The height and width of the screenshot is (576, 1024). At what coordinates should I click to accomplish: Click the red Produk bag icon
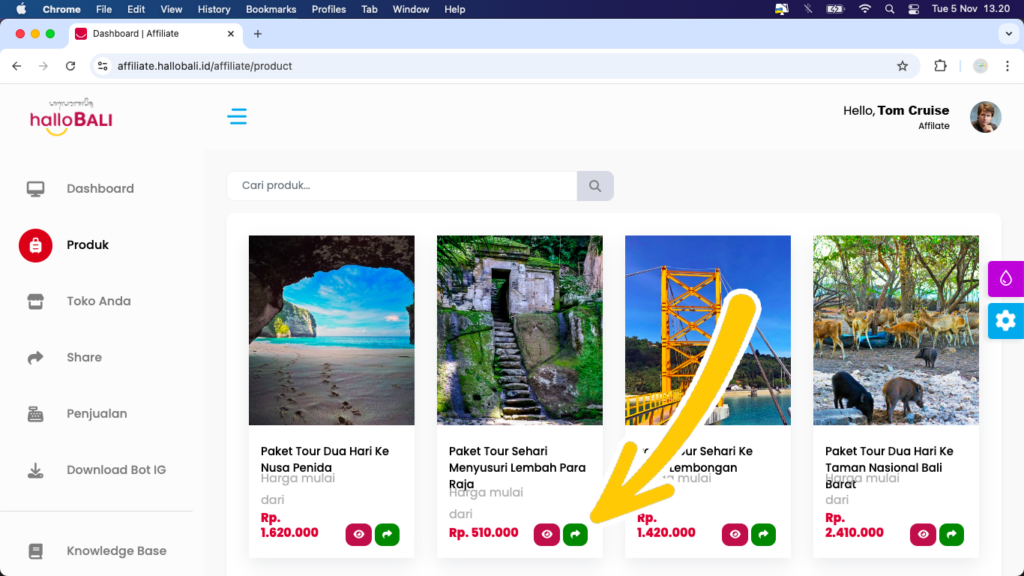(35, 246)
